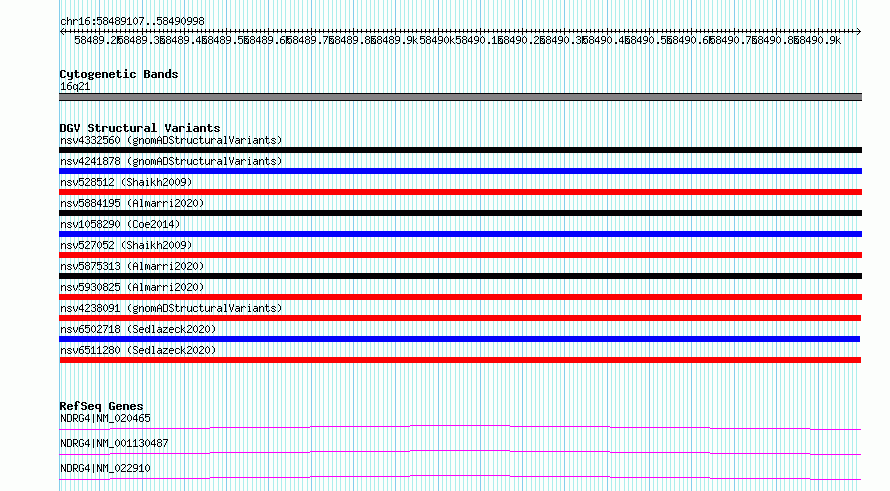Screen dimensions: 890x491
Task: Click the magenta line of NDRG4|NM_001130487
Action: click(x=460, y=451)
